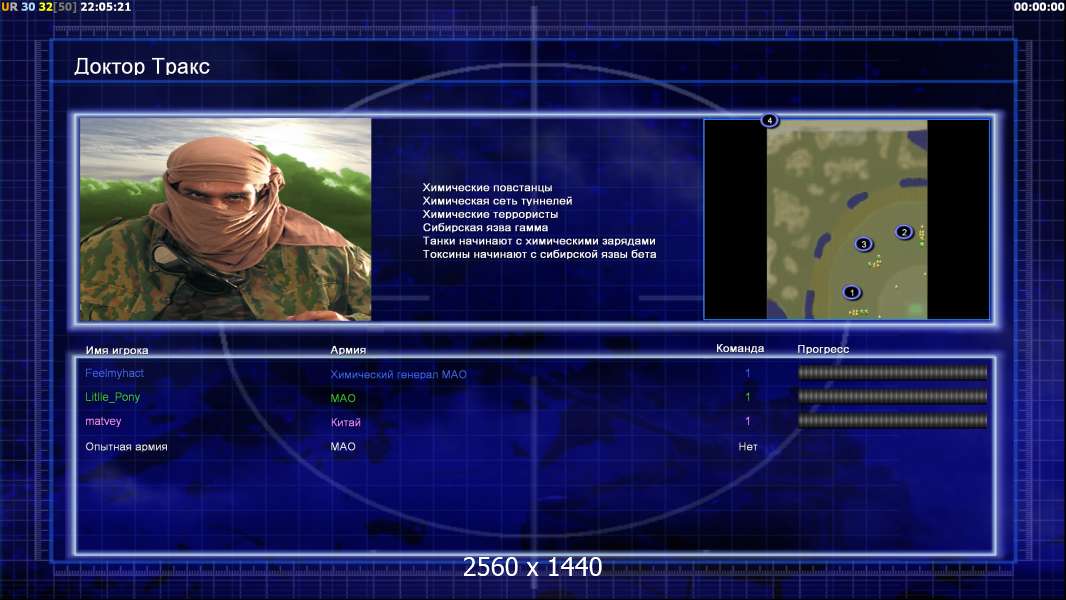
Task: Click matvey's loading progress bar
Action: click(892, 421)
